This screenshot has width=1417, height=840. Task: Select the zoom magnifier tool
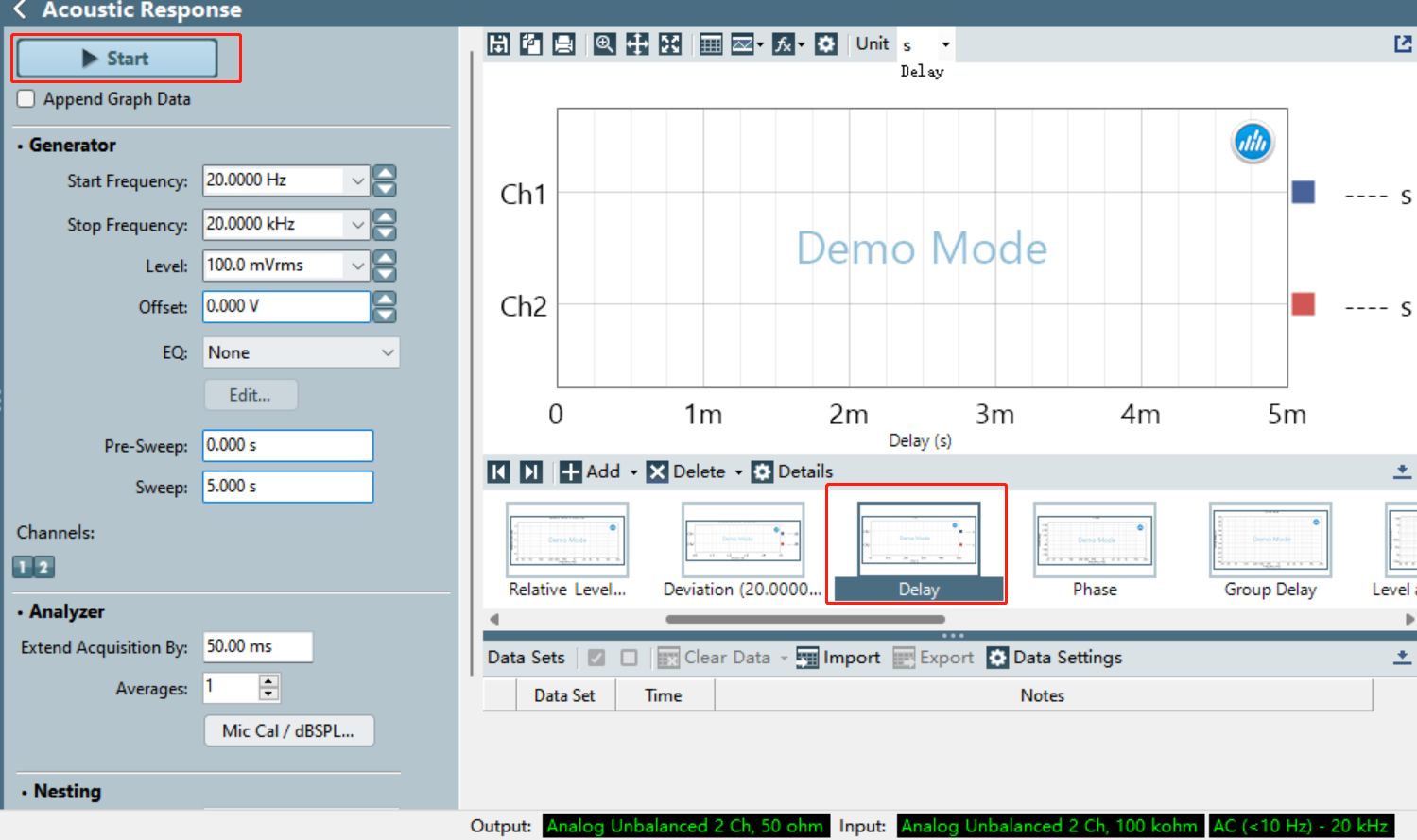[605, 43]
